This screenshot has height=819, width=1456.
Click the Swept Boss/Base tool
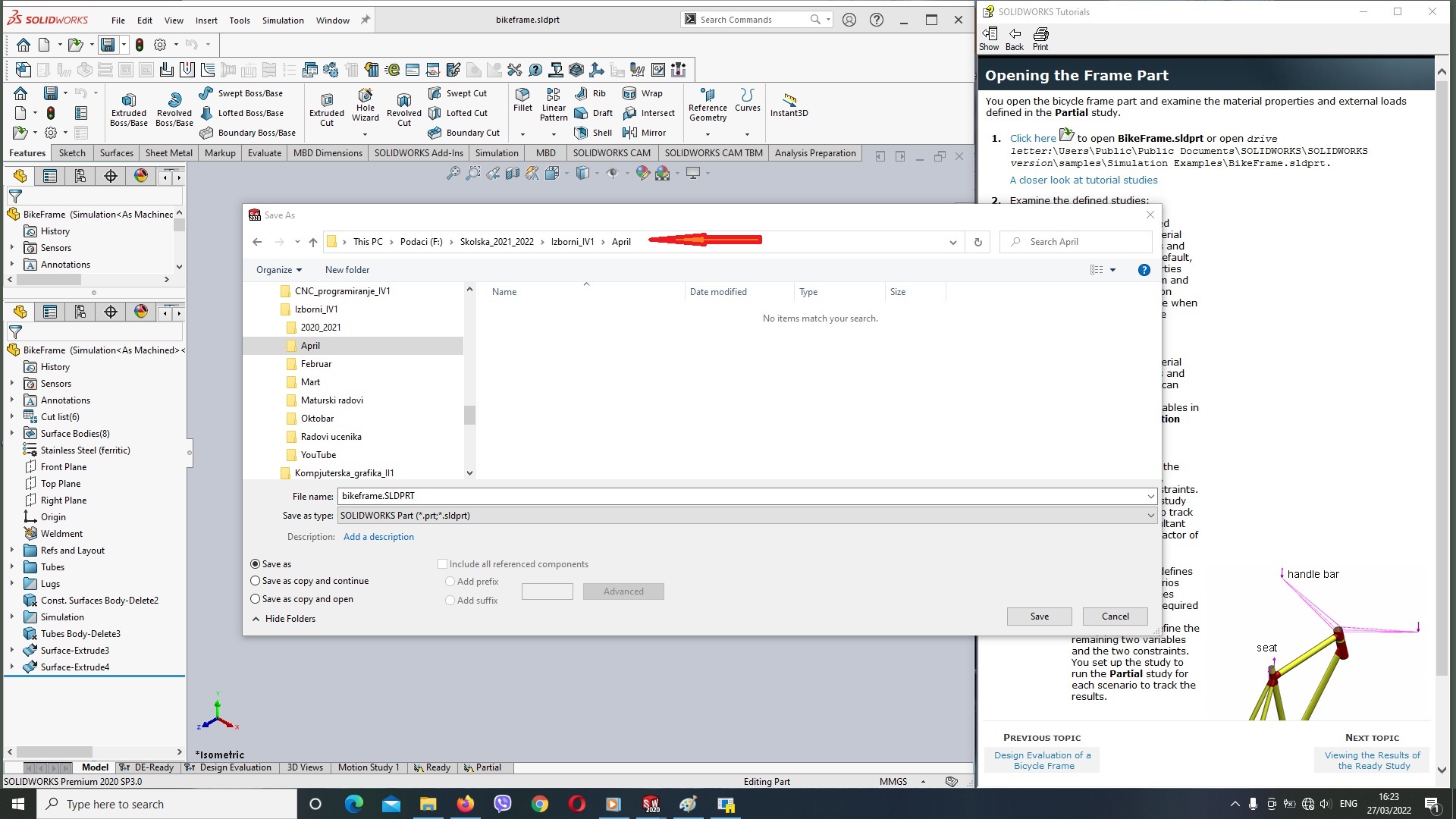point(241,93)
